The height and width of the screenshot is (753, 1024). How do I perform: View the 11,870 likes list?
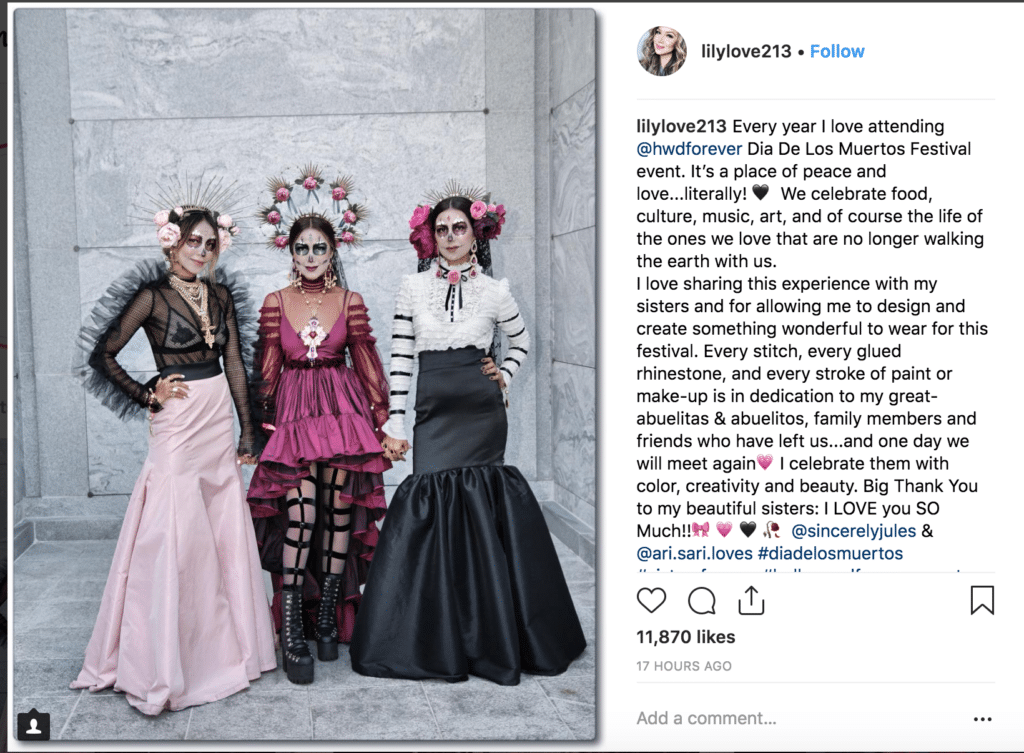coord(686,637)
